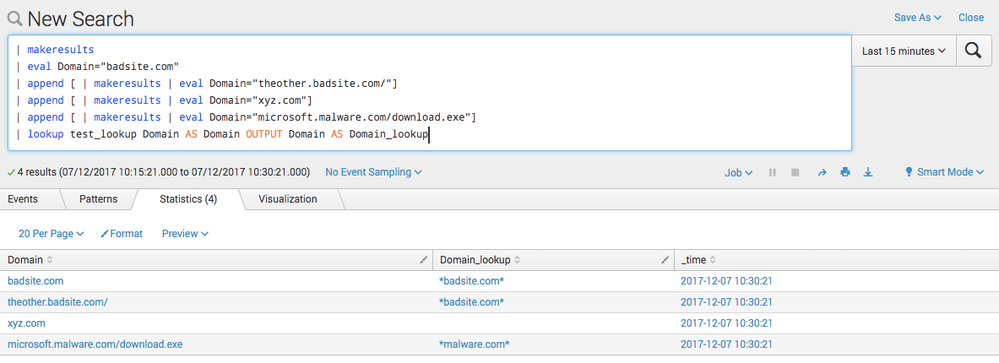Image resolution: width=999 pixels, height=363 pixels.
Task: Open the Save As dropdown
Action: click(x=917, y=17)
